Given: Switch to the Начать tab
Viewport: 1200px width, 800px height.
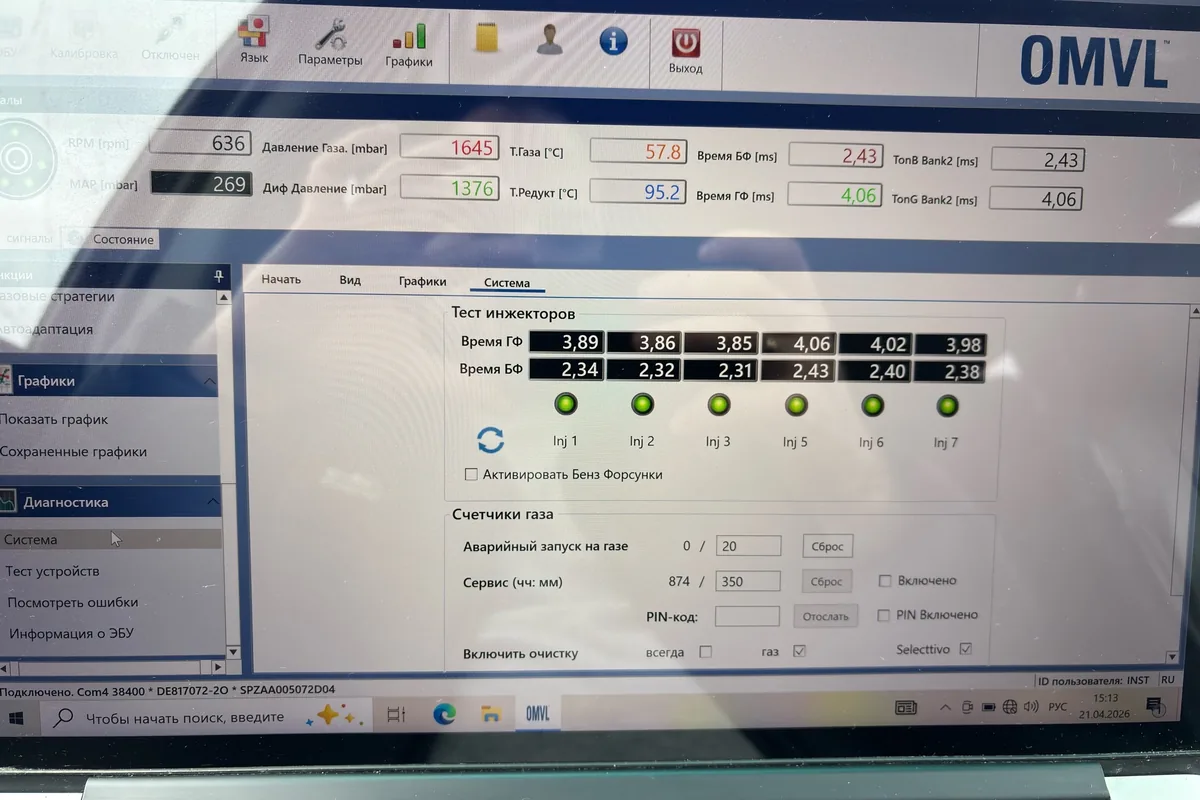Looking at the screenshot, I should [281, 279].
